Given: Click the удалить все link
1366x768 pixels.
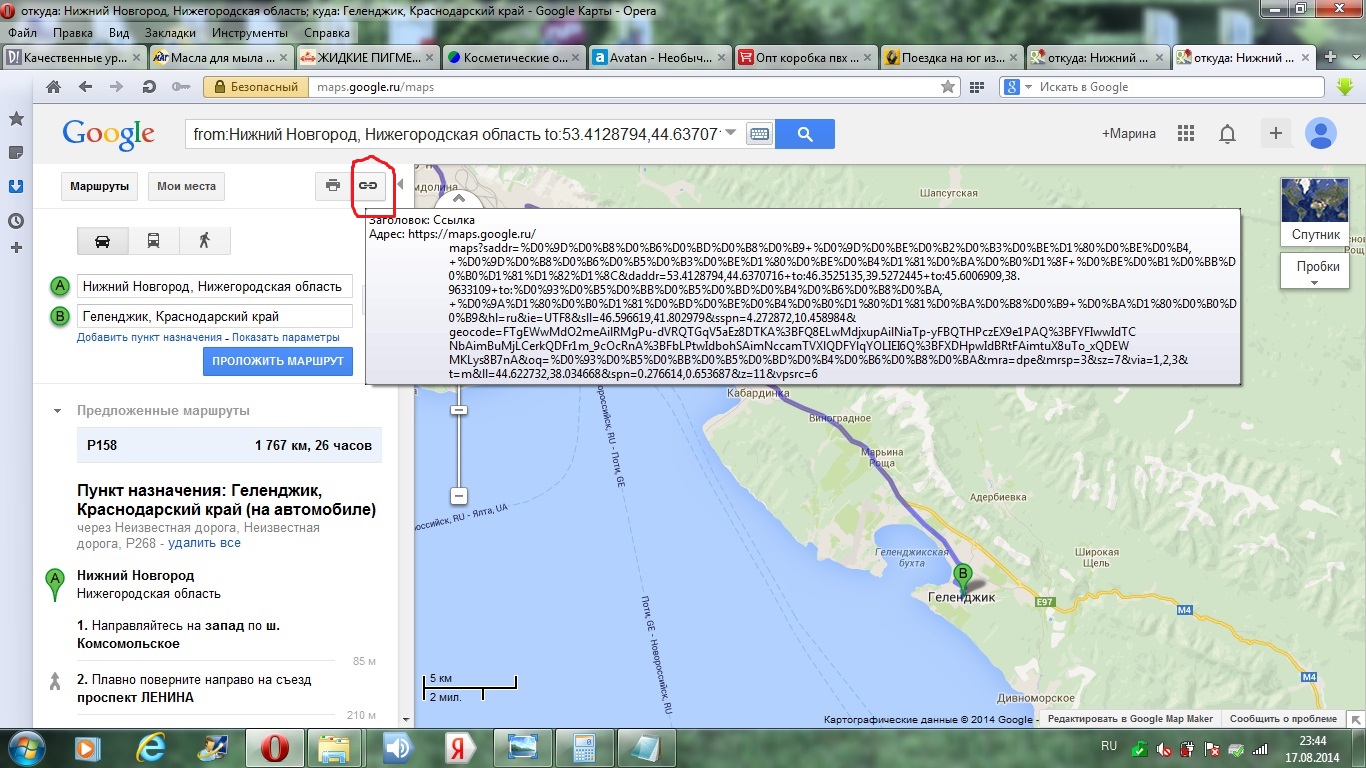Looking at the screenshot, I should pyautogui.click(x=204, y=543).
